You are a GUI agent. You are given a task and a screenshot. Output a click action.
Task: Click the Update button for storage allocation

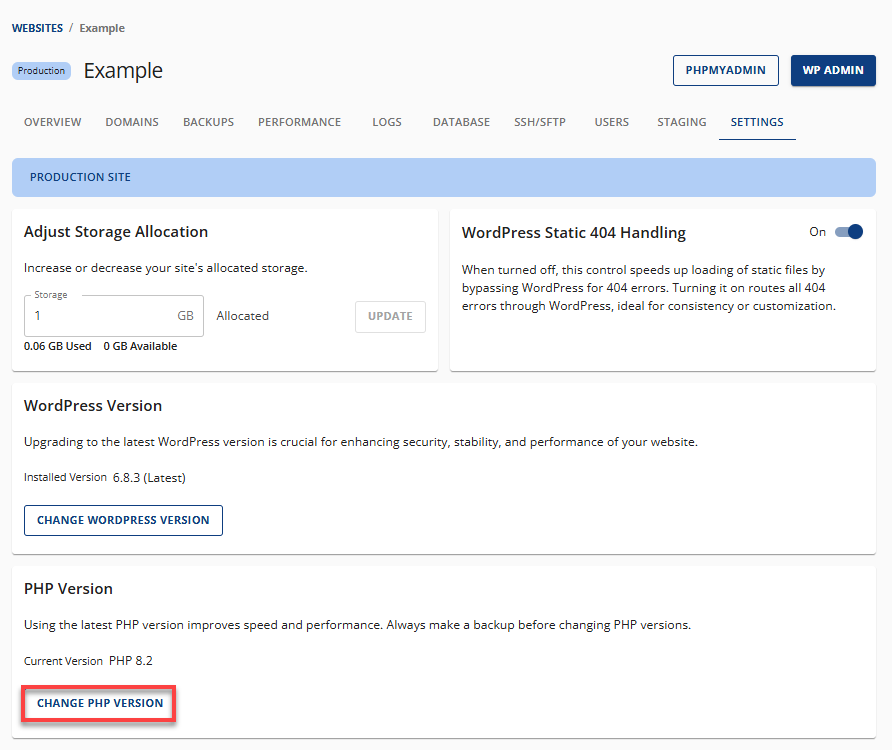pyautogui.click(x=390, y=316)
